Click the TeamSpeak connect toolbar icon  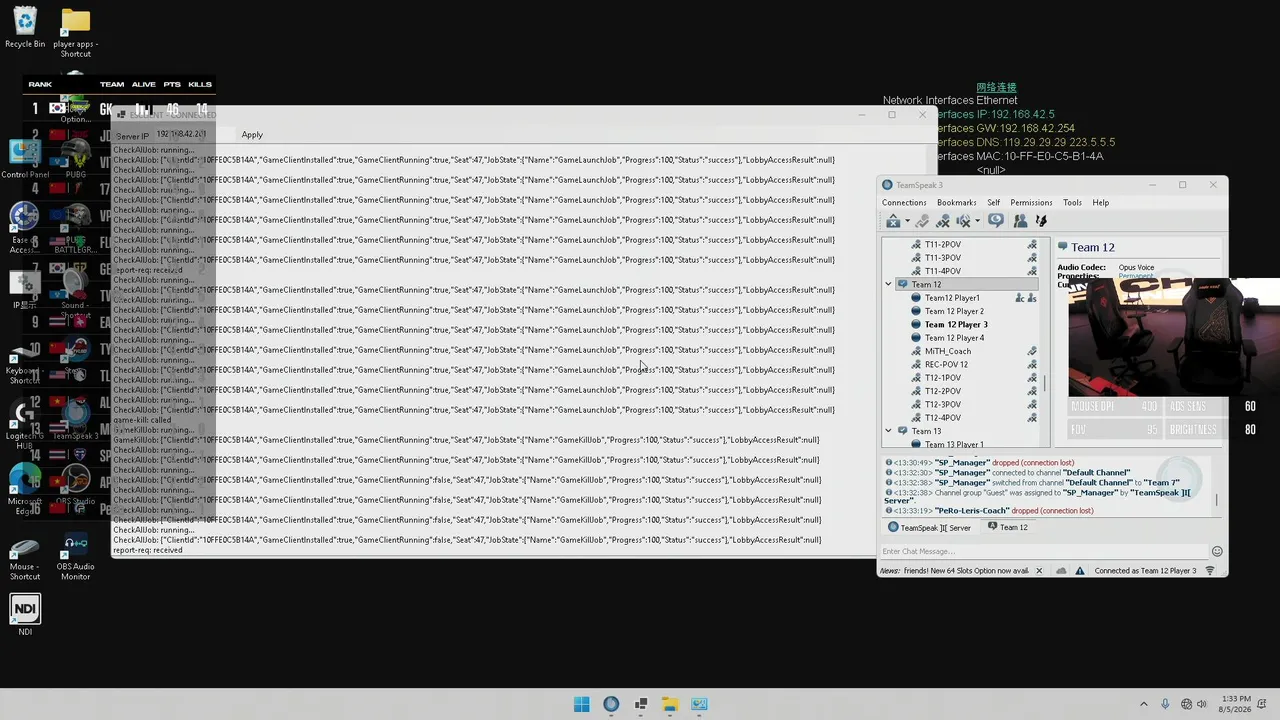893,221
